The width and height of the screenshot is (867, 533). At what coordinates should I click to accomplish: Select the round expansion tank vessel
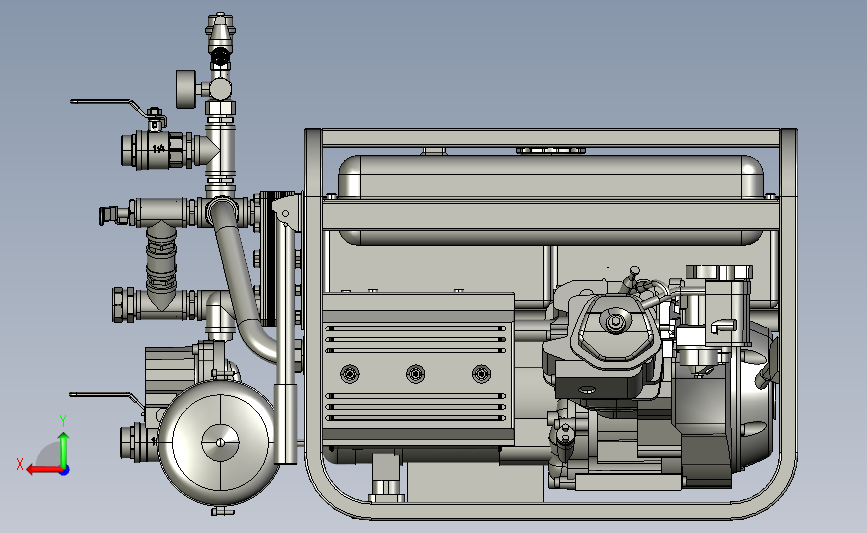[218, 442]
